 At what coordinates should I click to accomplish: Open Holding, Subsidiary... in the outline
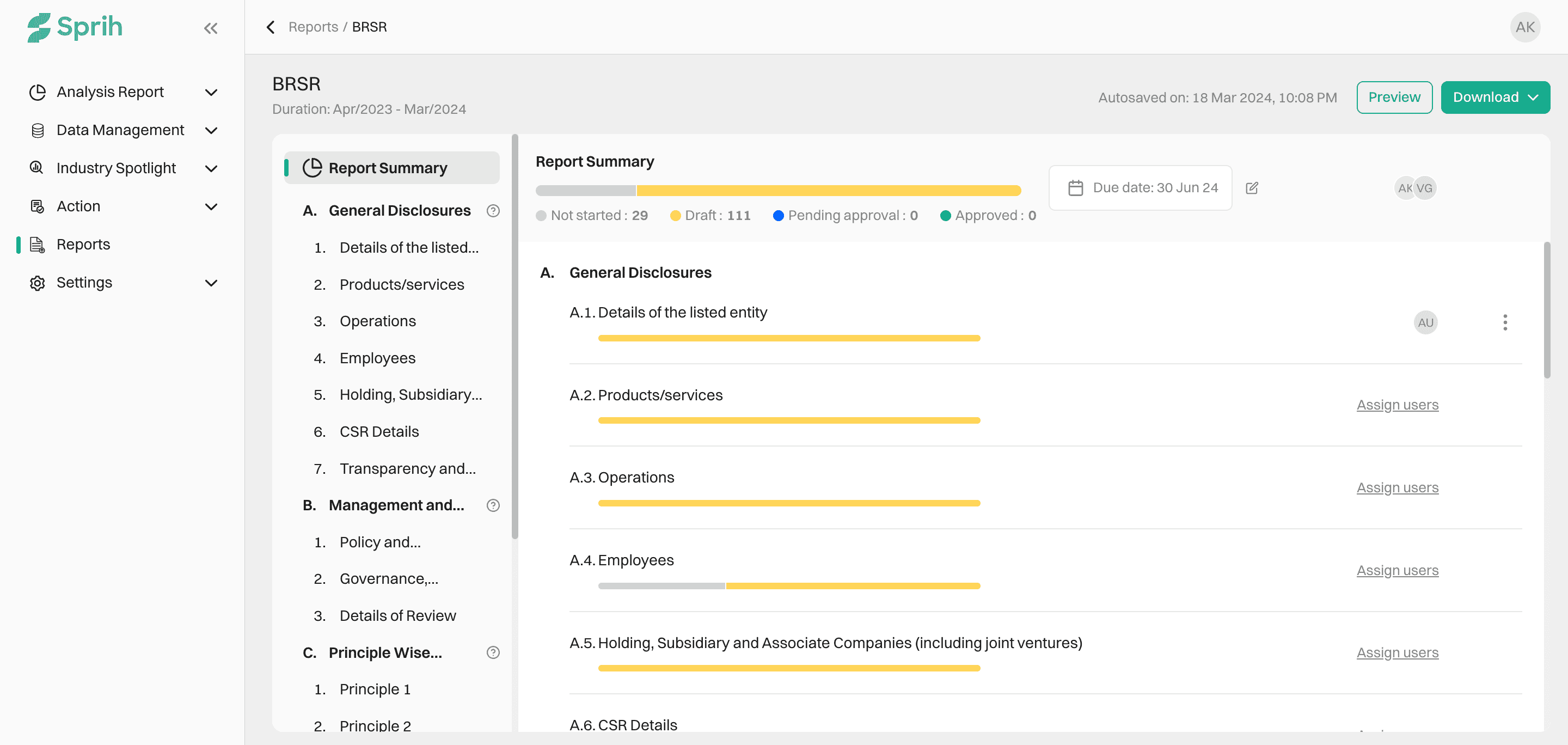411,395
